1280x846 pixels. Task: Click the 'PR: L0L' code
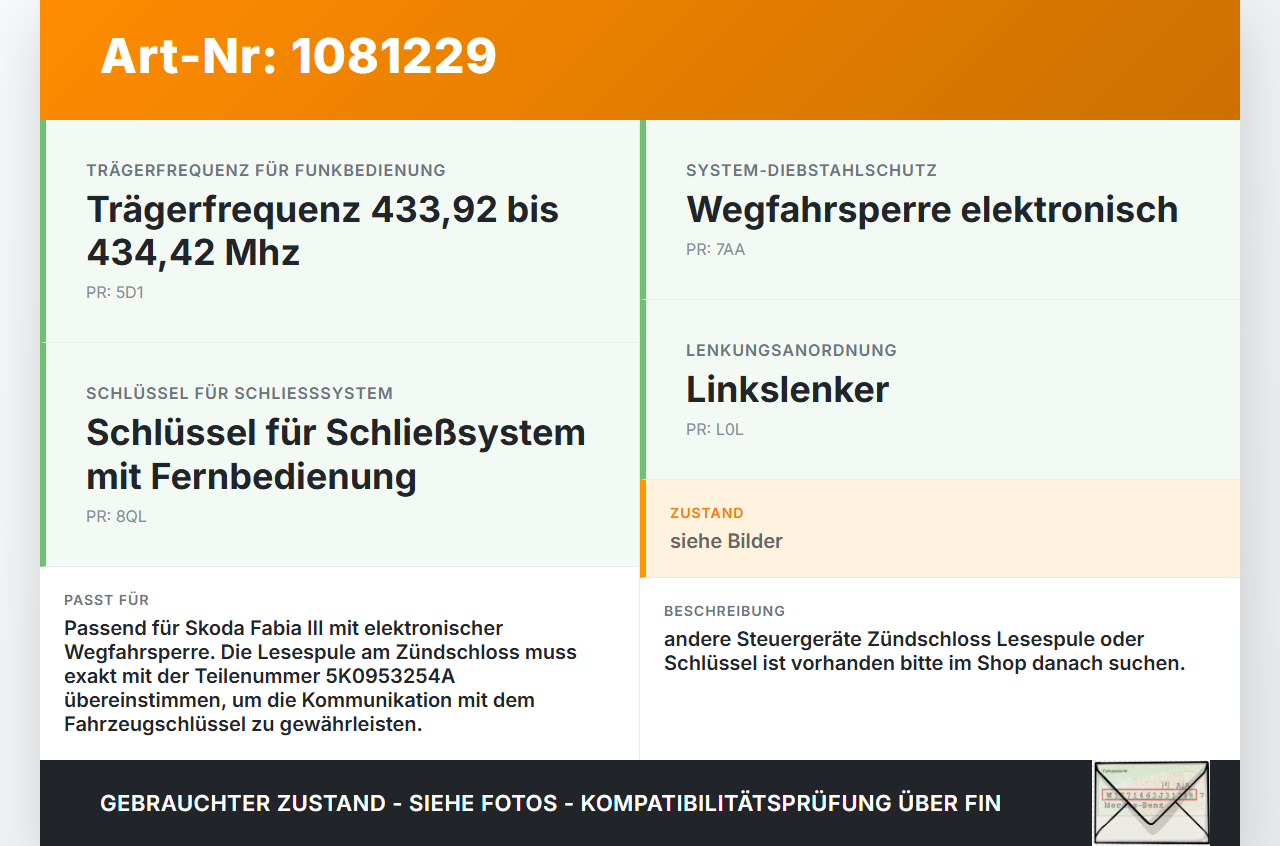[x=715, y=430]
